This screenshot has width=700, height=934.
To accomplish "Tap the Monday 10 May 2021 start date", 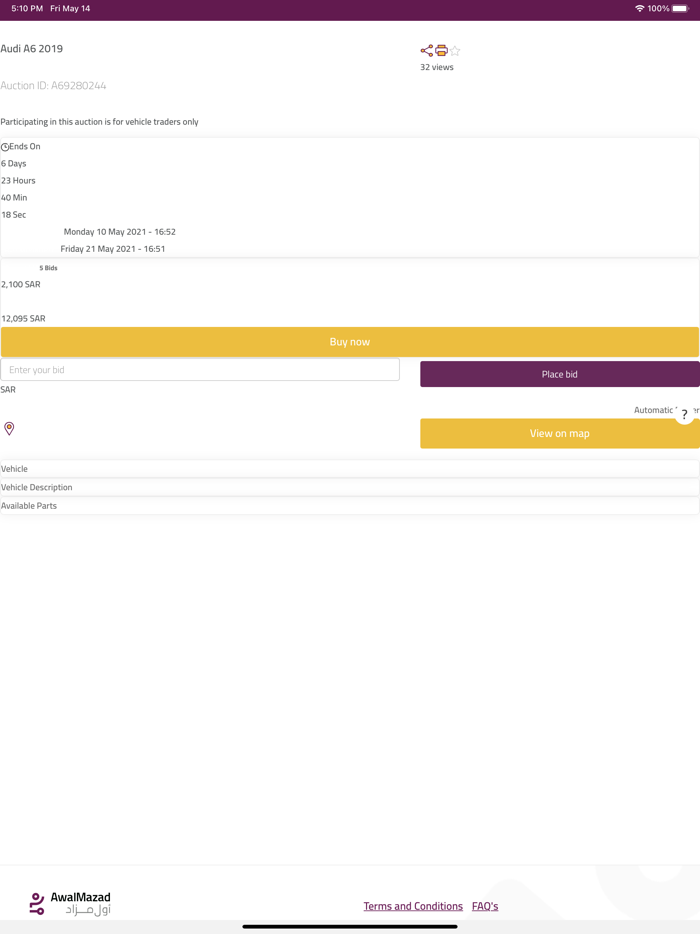I will tap(120, 232).
